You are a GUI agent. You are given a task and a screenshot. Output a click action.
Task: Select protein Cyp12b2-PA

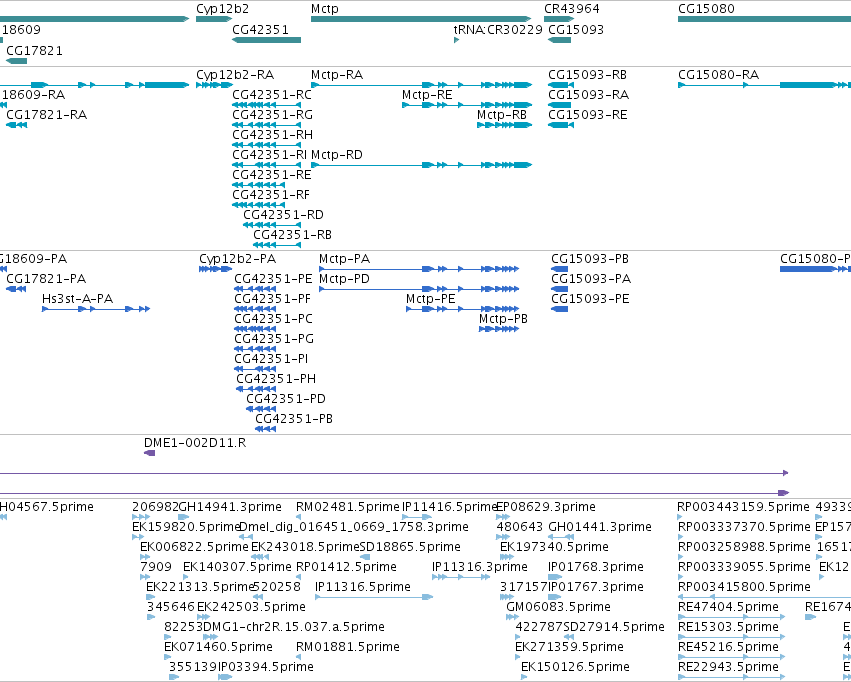click(x=237, y=259)
